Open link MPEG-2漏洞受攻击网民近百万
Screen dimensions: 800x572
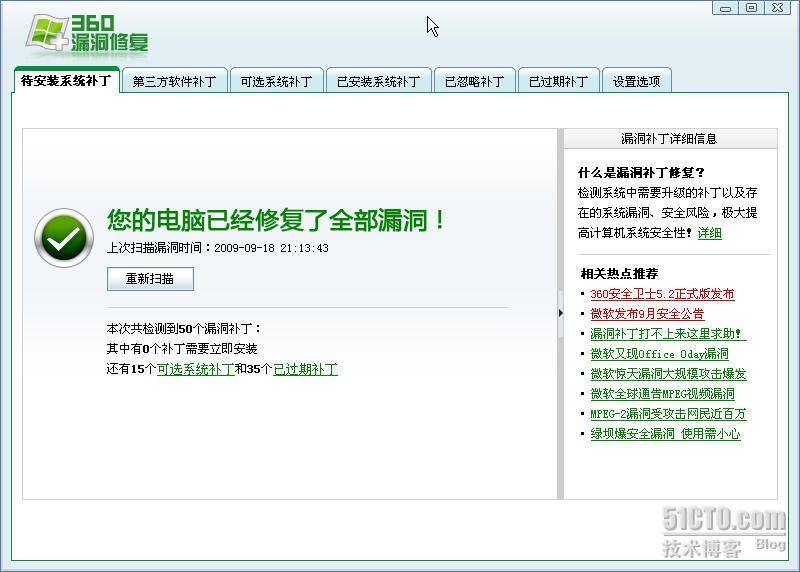(668, 414)
